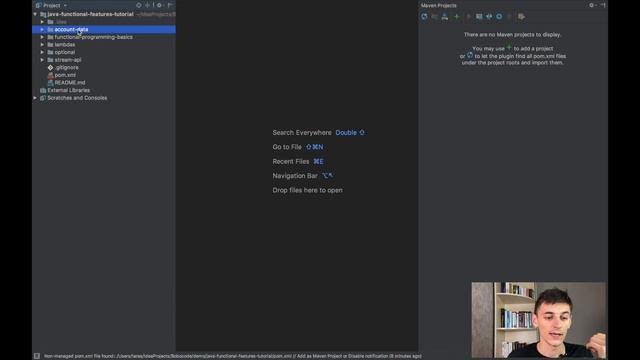
Task: Click the presenter webcam thumbnail
Action: point(539,320)
